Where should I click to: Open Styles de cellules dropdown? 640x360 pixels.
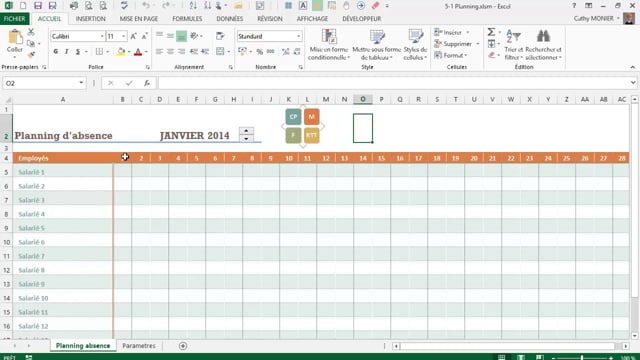(415, 45)
